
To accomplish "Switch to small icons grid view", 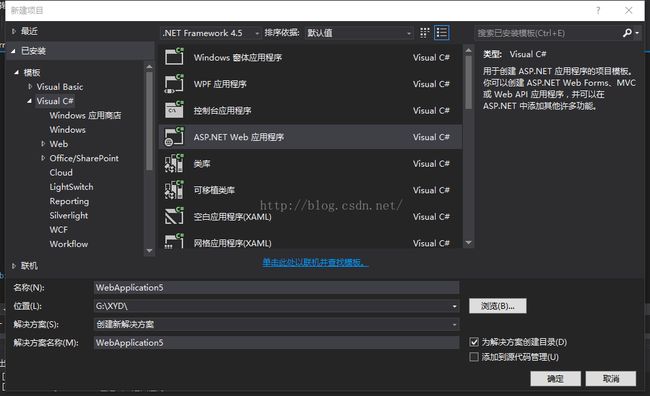I will click(x=424, y=33).
